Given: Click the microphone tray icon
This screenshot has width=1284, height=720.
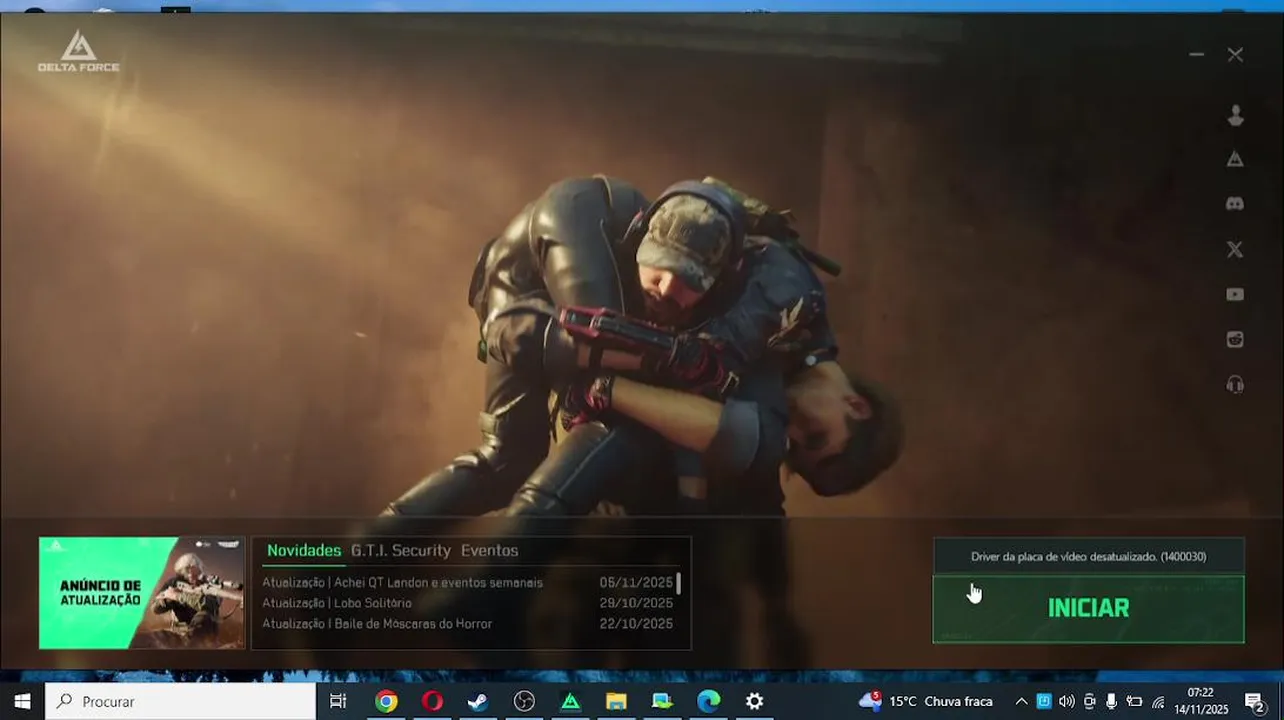Looking at the screenshot, I should 1111,701.
